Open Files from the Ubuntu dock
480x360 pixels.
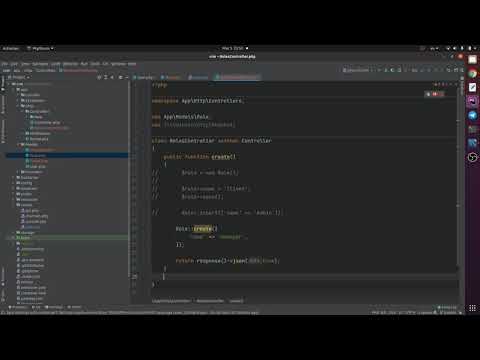(472, 60)
